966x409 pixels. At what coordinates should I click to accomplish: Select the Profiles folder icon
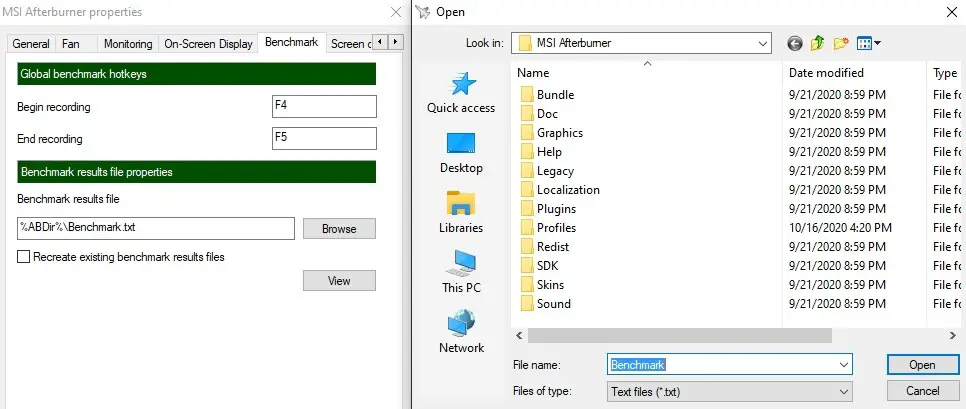point(527,227)
